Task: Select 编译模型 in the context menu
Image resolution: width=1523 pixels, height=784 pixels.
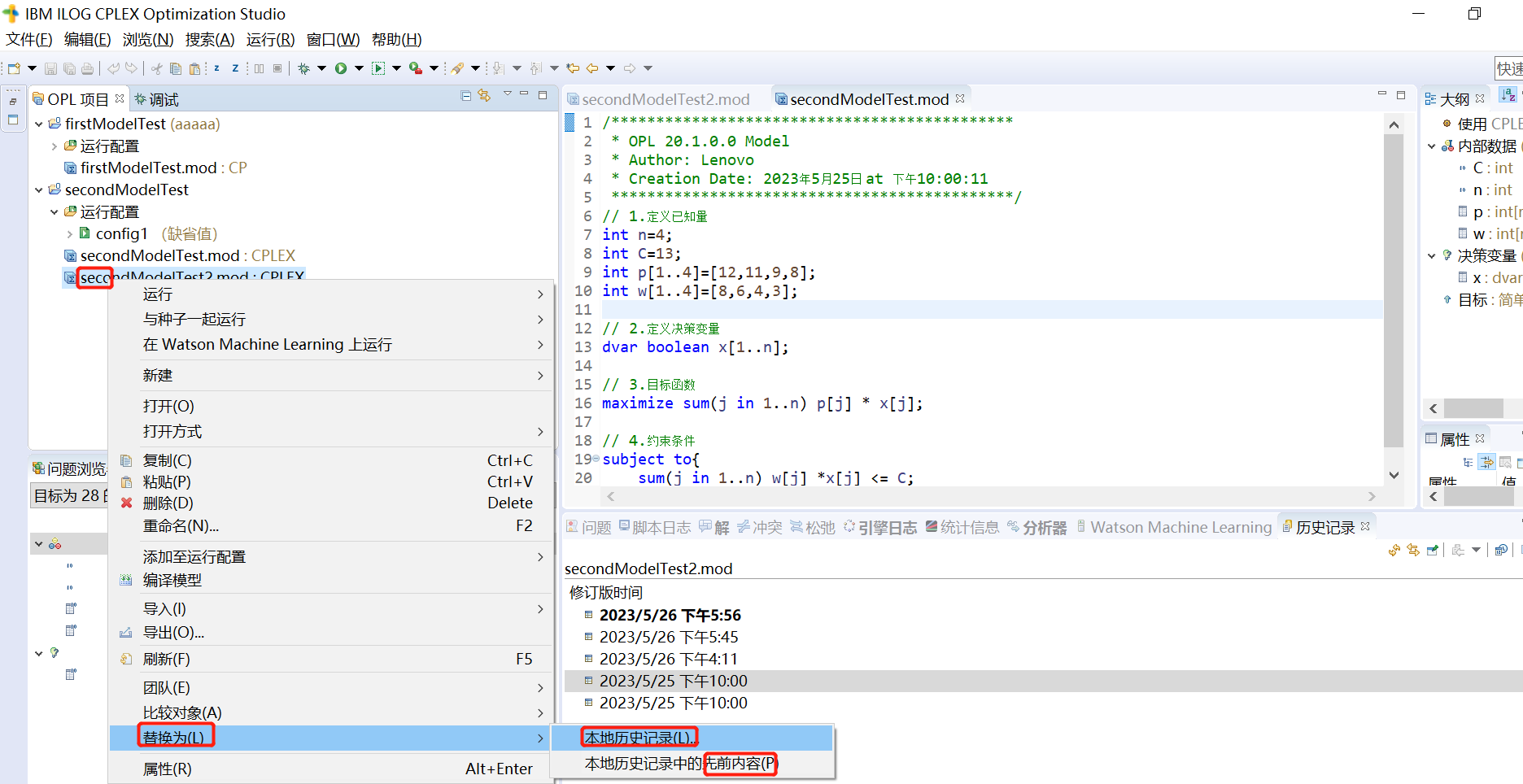Action: point(331,580)
